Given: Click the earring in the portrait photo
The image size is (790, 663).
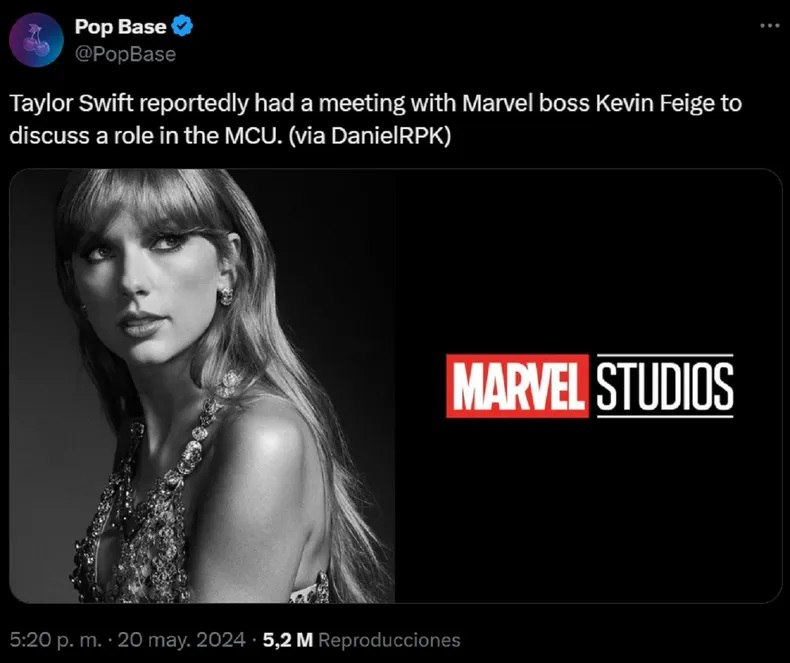Looking at the screenshot, I should click(225, 295).
